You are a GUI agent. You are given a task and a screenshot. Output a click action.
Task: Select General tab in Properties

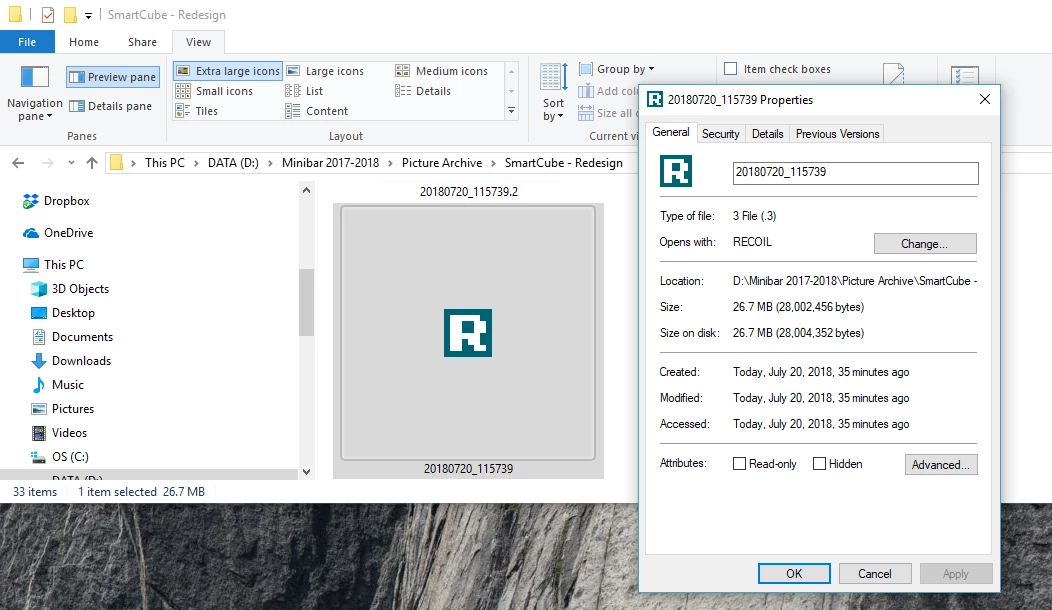click(x=670, y=132)
